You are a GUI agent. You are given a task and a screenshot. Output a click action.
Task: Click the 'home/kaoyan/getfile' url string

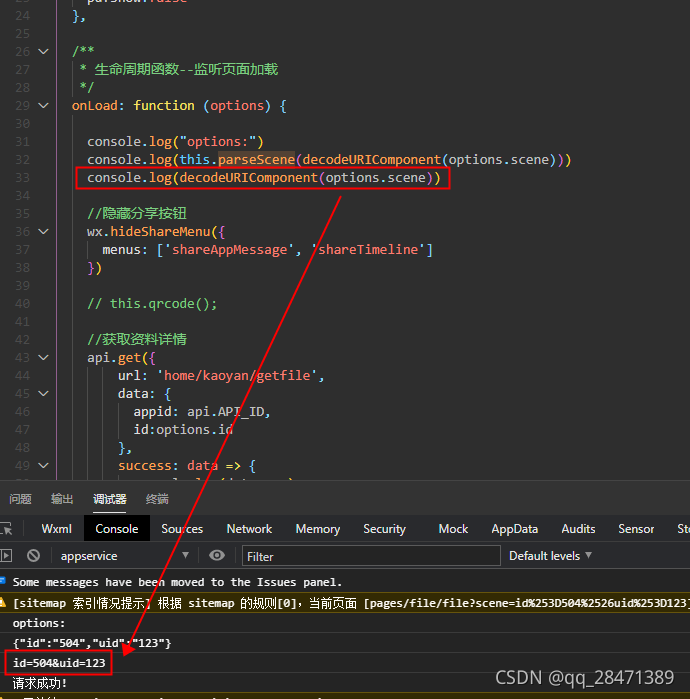coord(236,375)
